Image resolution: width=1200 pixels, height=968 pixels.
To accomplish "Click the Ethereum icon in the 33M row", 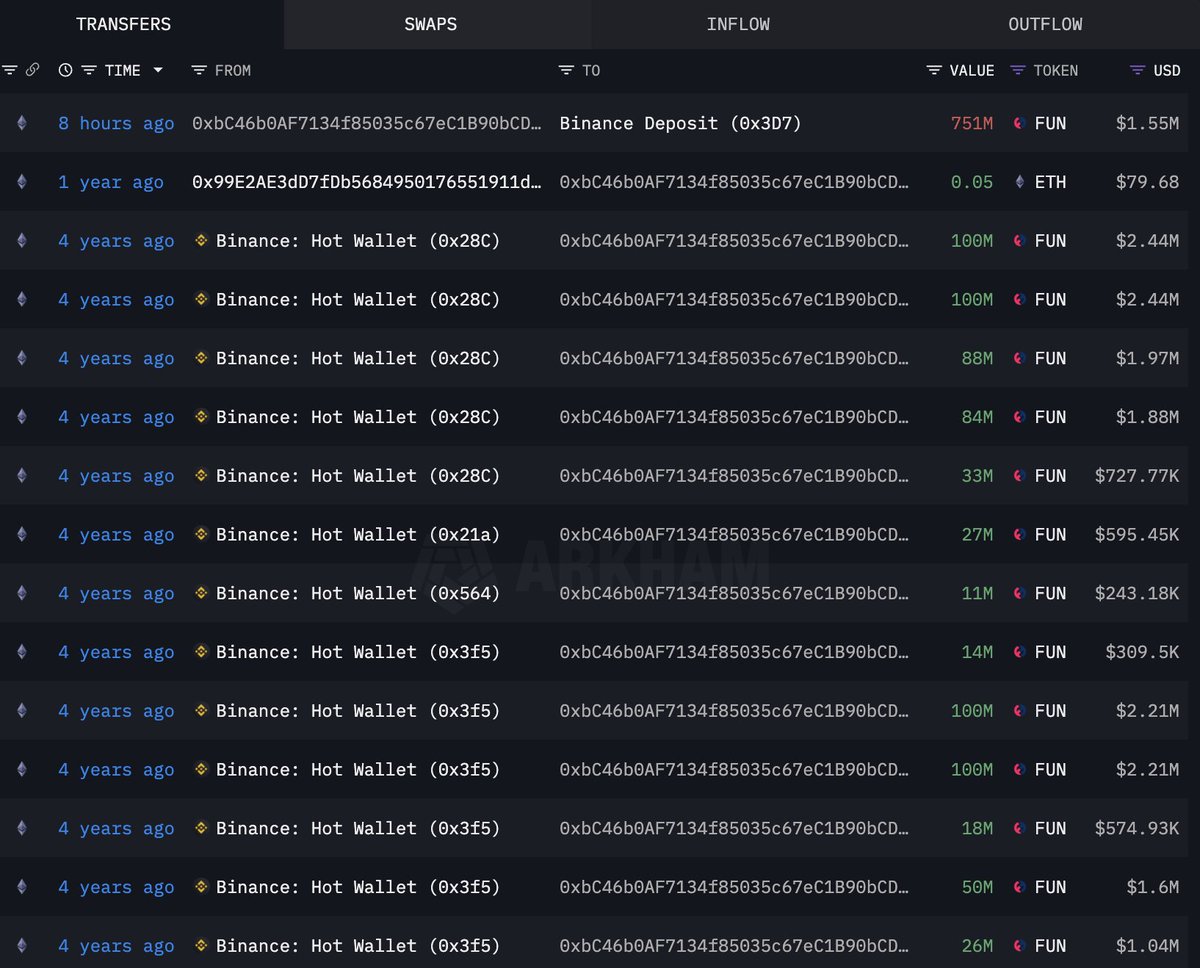I will 22,476.
